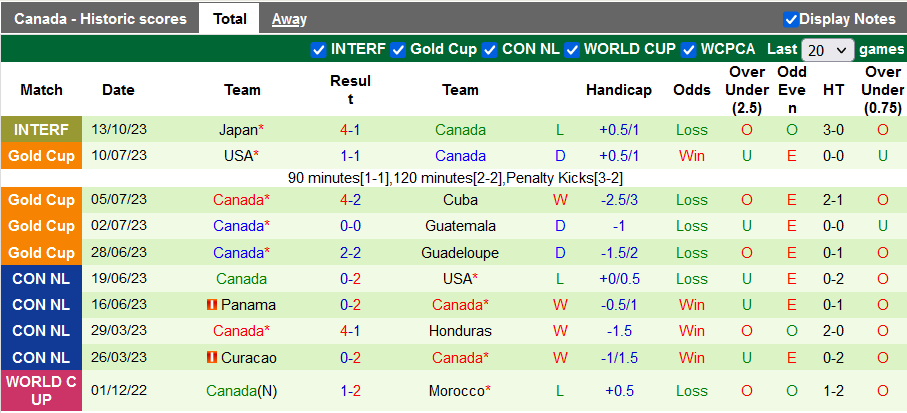The width and height of the screenshot is (907, 413).
Task: Open the Morocco team link
Action: tap(457, 391)
